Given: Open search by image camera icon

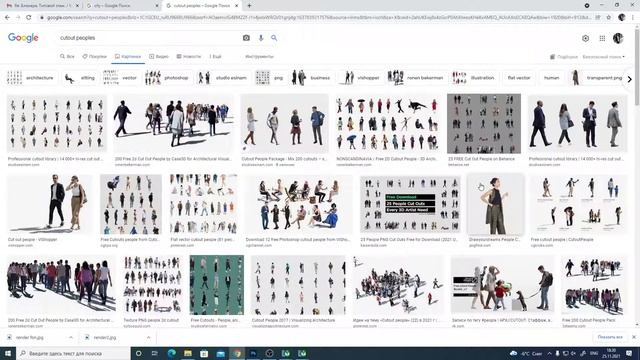Looking at the screenshot, I should (x=246, y=38).
